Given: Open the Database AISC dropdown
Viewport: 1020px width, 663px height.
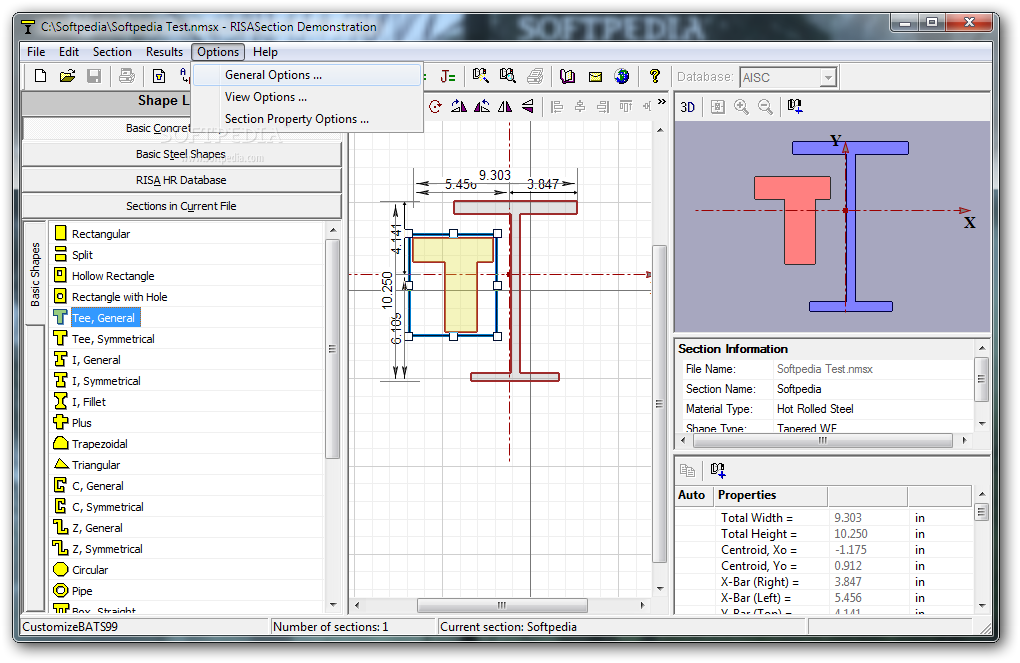Looking at the screenshot, I should (827, 77).
